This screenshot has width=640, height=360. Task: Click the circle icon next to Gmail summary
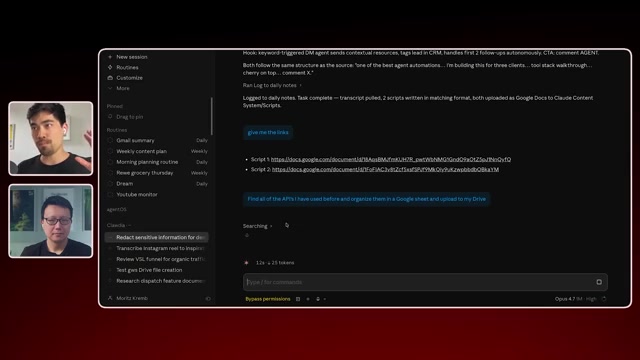tap(110, 140)
